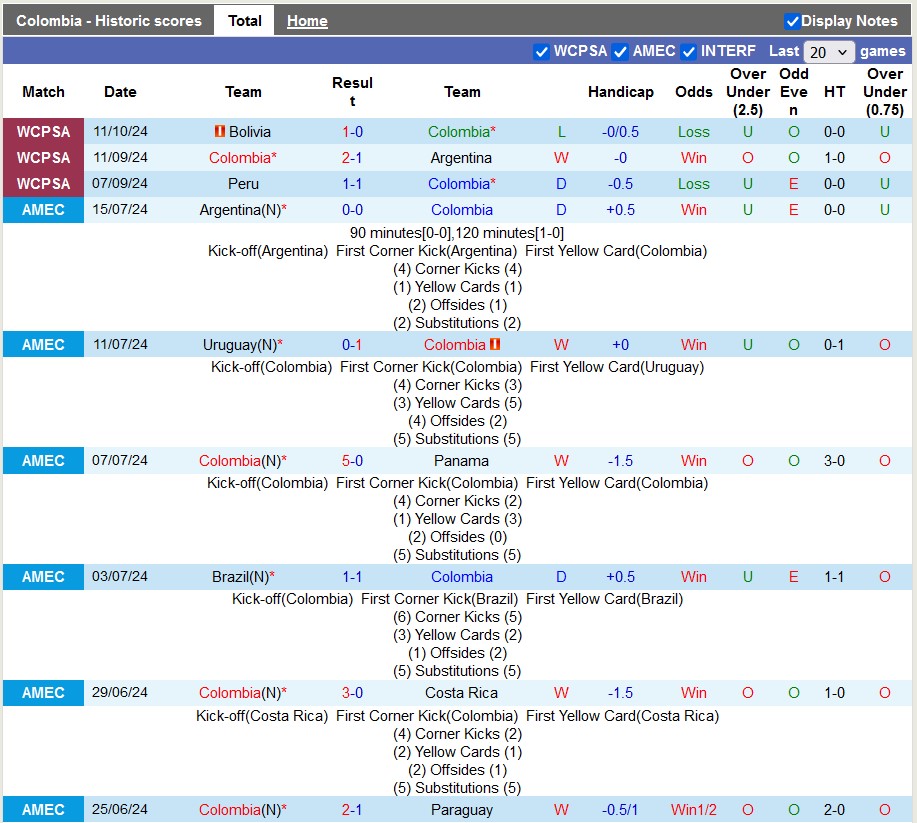Click WCPSA badge on 11/10/24 match
917x823 pixels.
pyautogui.click(x=43, y=132)
